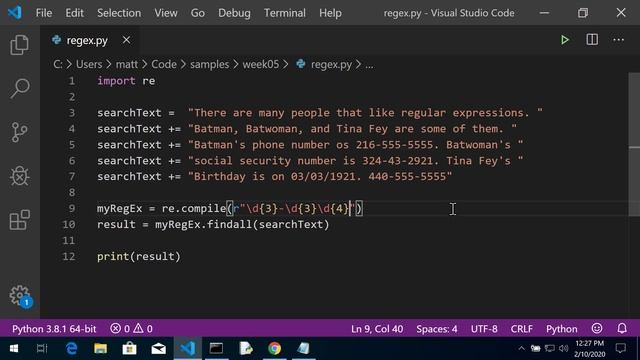Image resolution: width=640 pixels, height=360 pixels.
Task: Open the Edit menu
Action: (x=74, y=13)
